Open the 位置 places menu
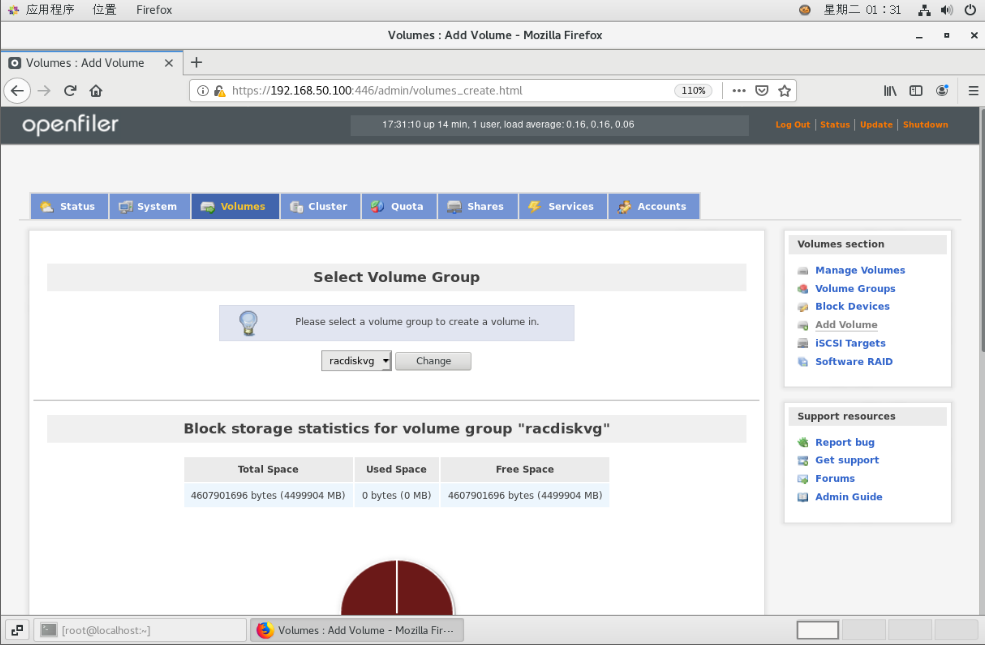 click(x=104, y=10)
